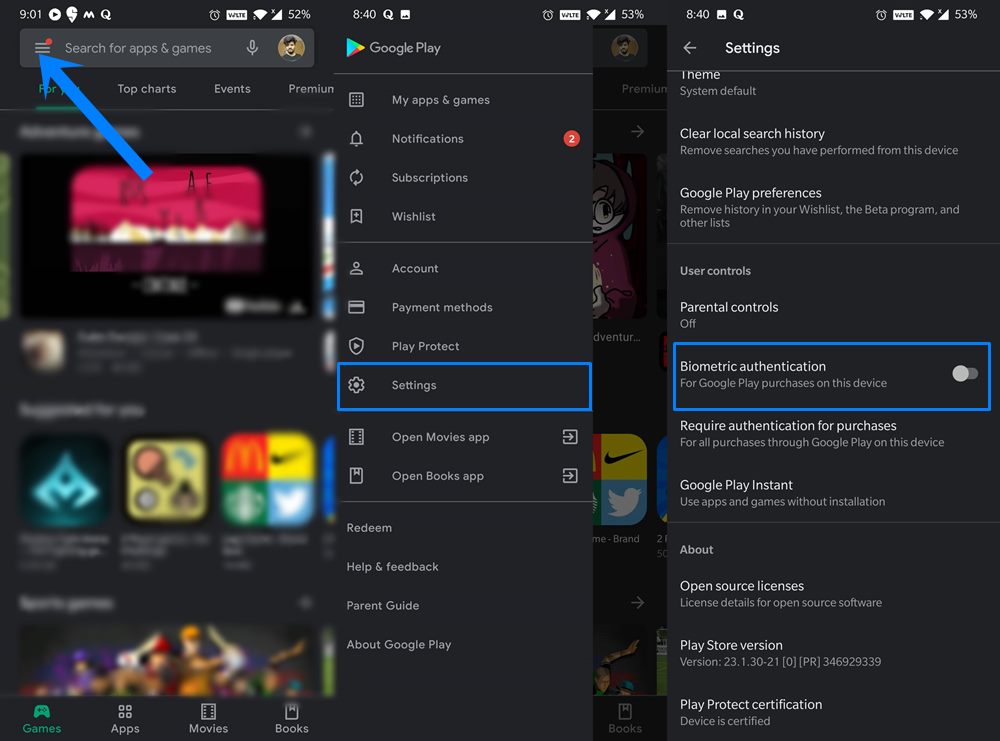Open Parental controls setting

(833, 315)
